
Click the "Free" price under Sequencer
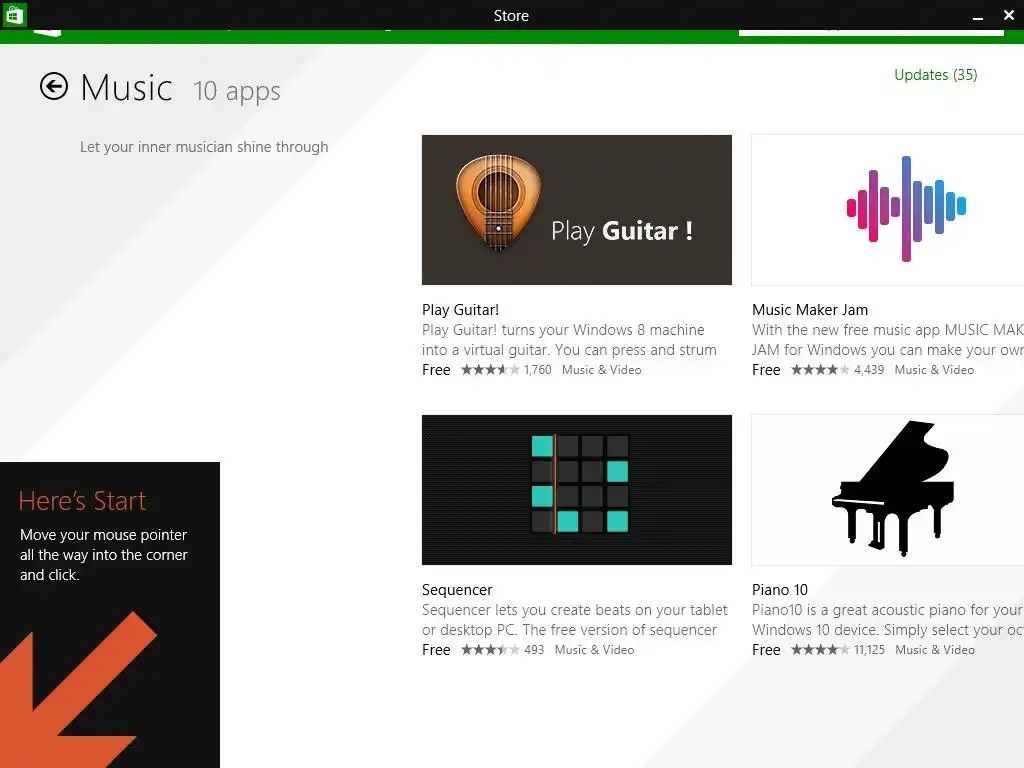tap(436, 650)
